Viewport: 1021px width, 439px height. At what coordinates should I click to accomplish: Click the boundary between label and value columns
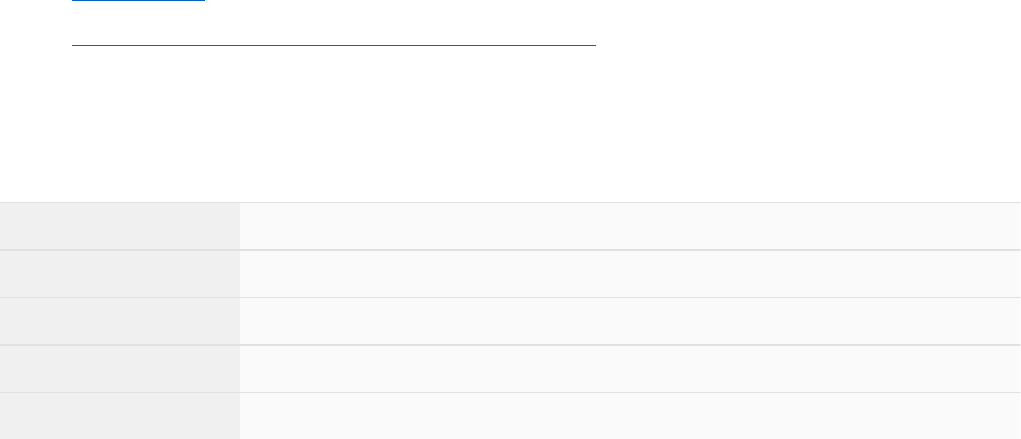pyautogui.click(x=240, y=320)
